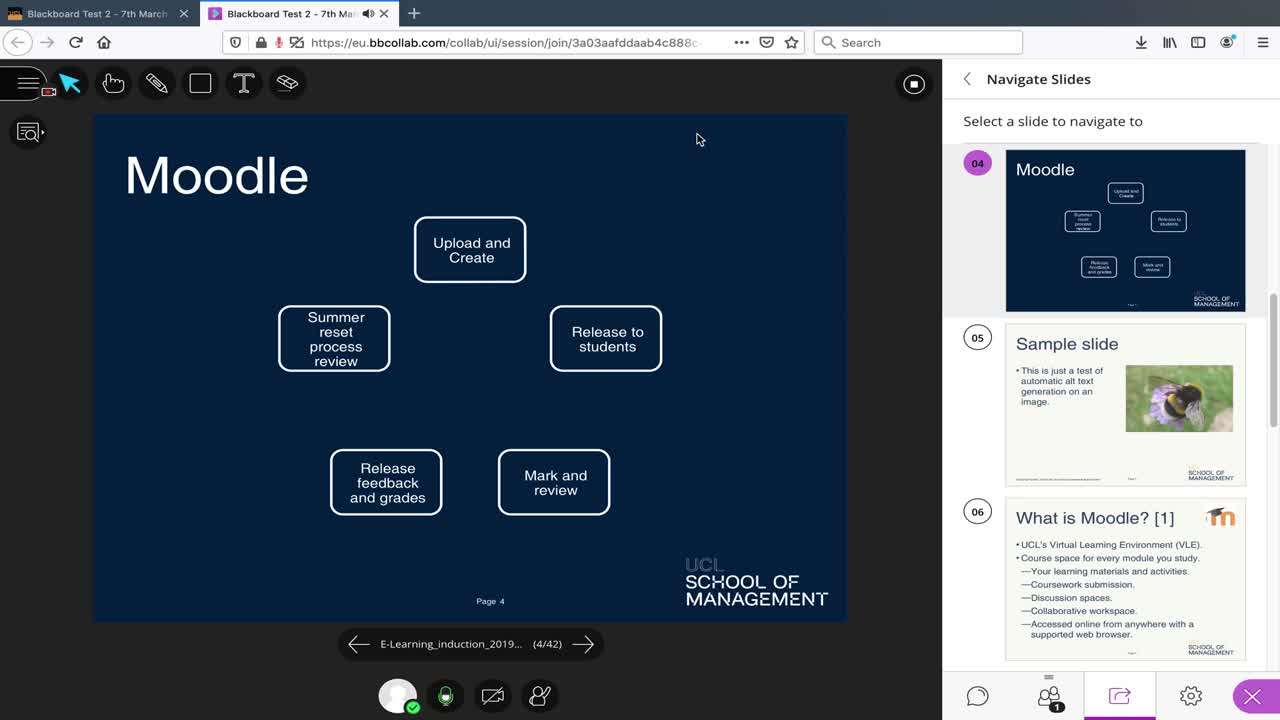Click the slide 05 number badge
The width and height of the screenshot is (1280, 720).
point(977,338)
